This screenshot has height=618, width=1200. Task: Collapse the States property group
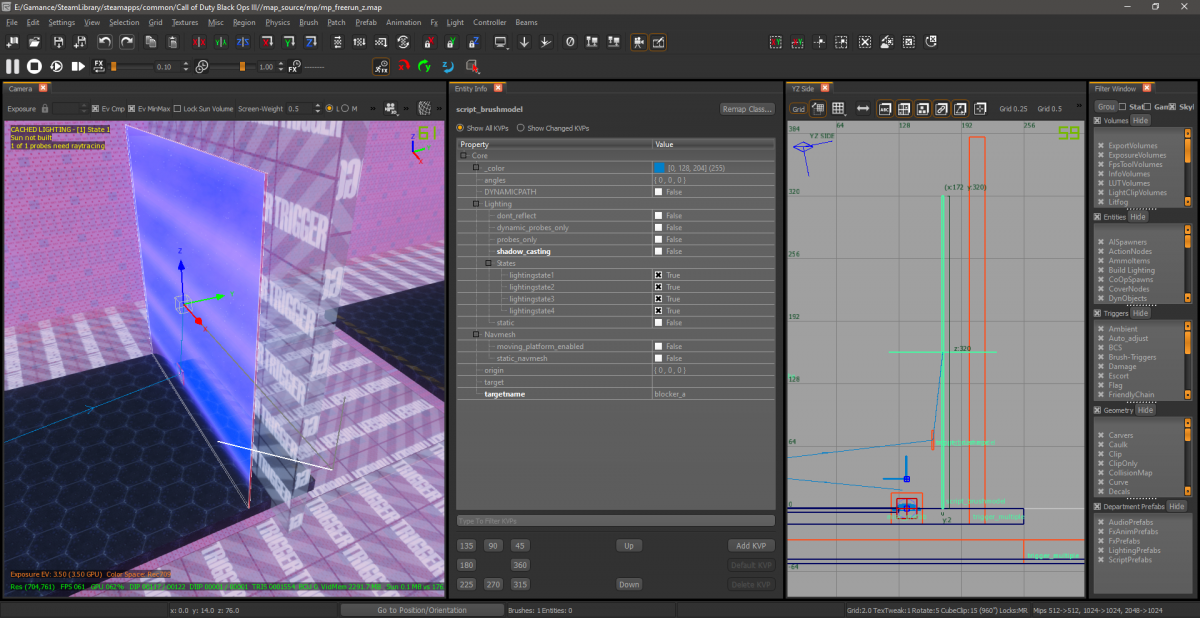click(x=488, y=263)
